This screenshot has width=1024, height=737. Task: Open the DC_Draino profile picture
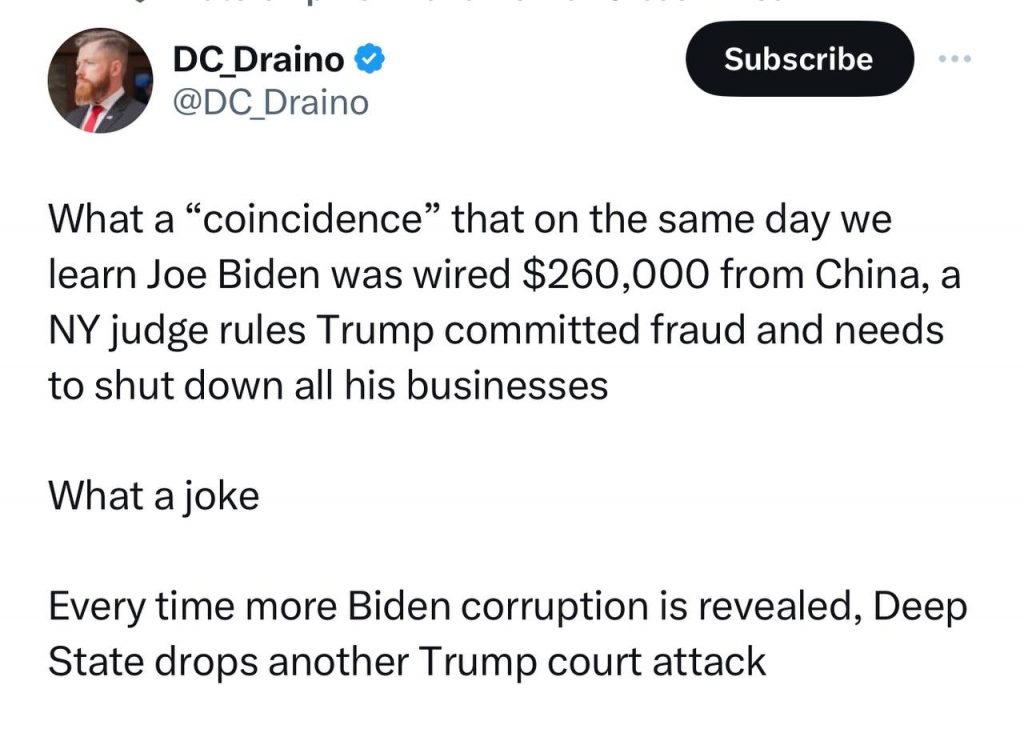tap(100, 81)
